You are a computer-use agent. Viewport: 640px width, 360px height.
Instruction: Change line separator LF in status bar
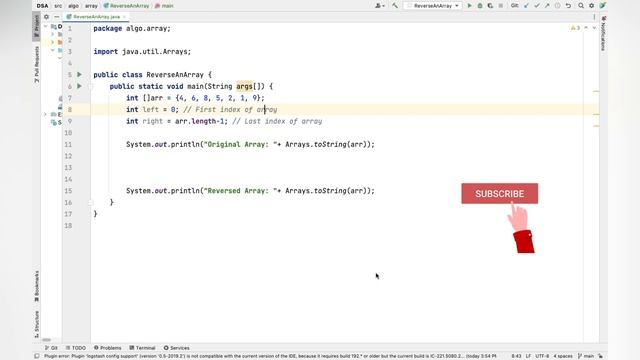[528, 356]
